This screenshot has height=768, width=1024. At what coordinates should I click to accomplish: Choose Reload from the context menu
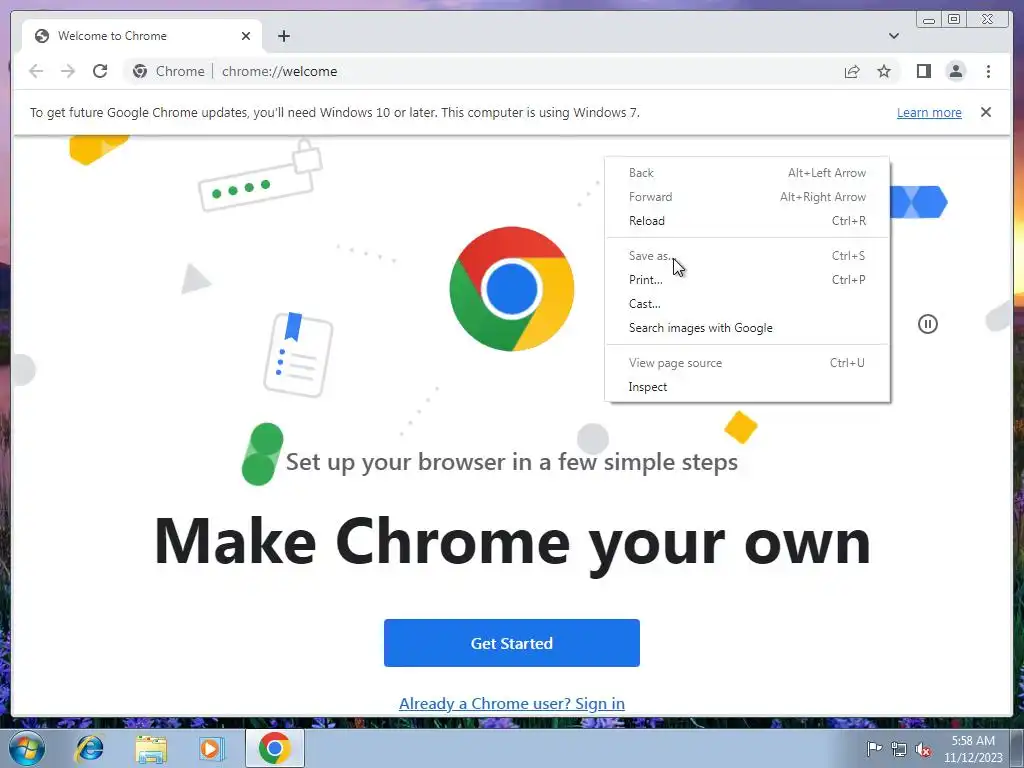click(747, 221)
